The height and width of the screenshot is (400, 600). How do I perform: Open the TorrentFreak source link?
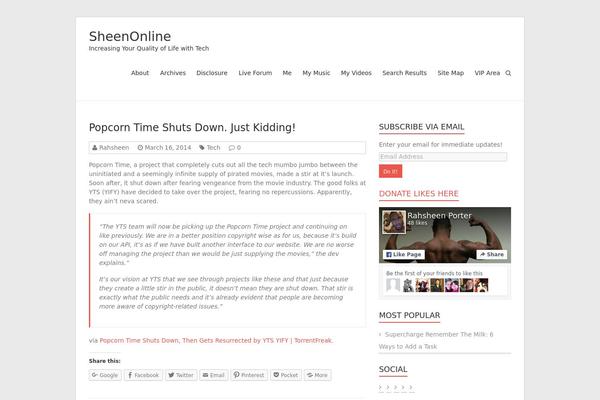pyautogui.click(x=216, y=340)
